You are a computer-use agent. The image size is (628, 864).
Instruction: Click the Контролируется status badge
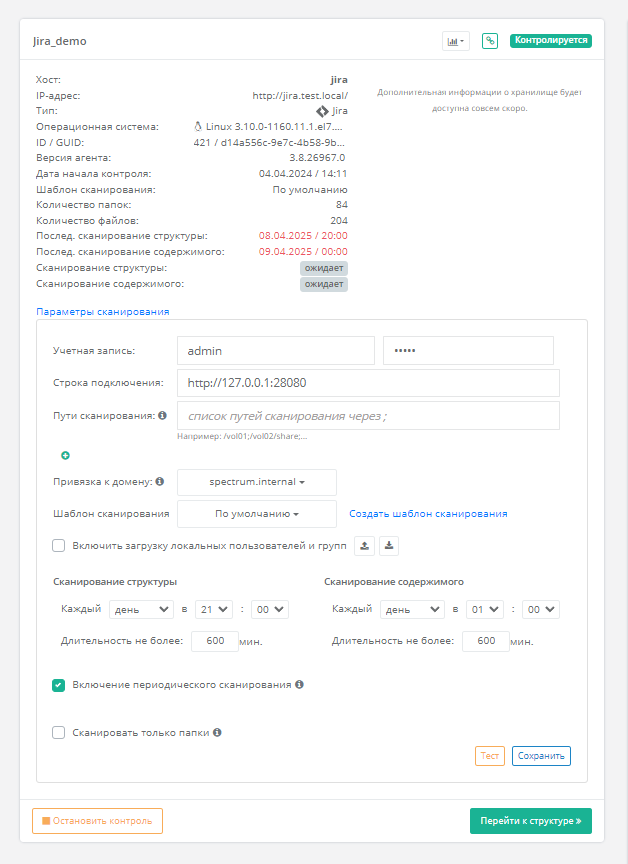[551, 40]
